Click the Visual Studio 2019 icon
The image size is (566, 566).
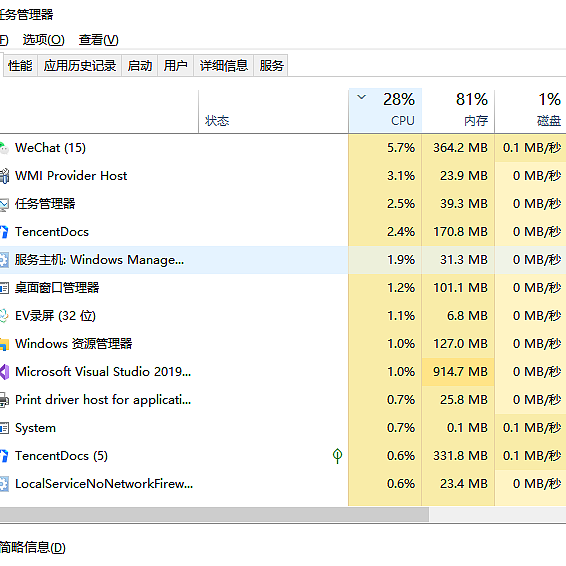(4, 372)
